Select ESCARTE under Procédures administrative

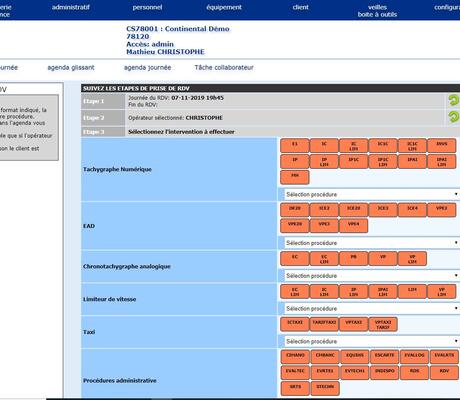pyautogui.click(x=385, y=357)
